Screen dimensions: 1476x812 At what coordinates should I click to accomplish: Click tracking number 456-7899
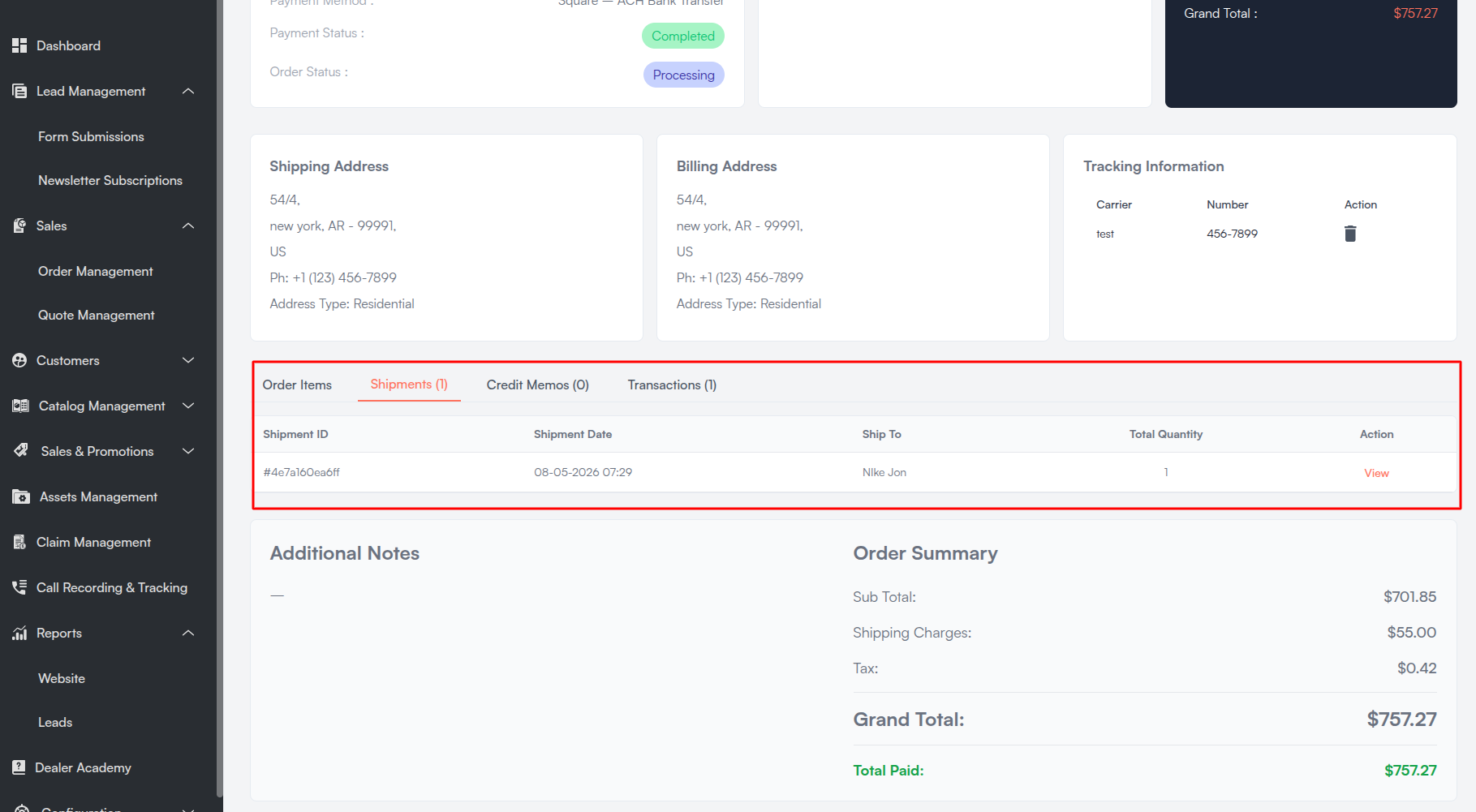tap(1232, 234)
